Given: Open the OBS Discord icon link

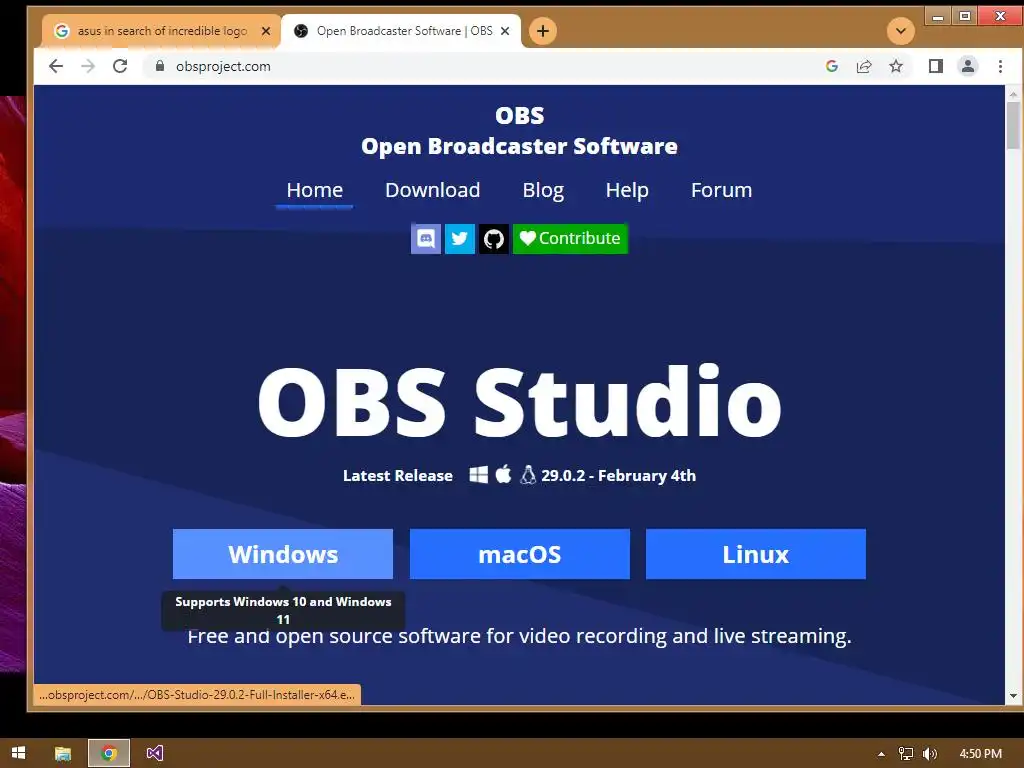Looking at the screenshot, I should pos(425,238).
